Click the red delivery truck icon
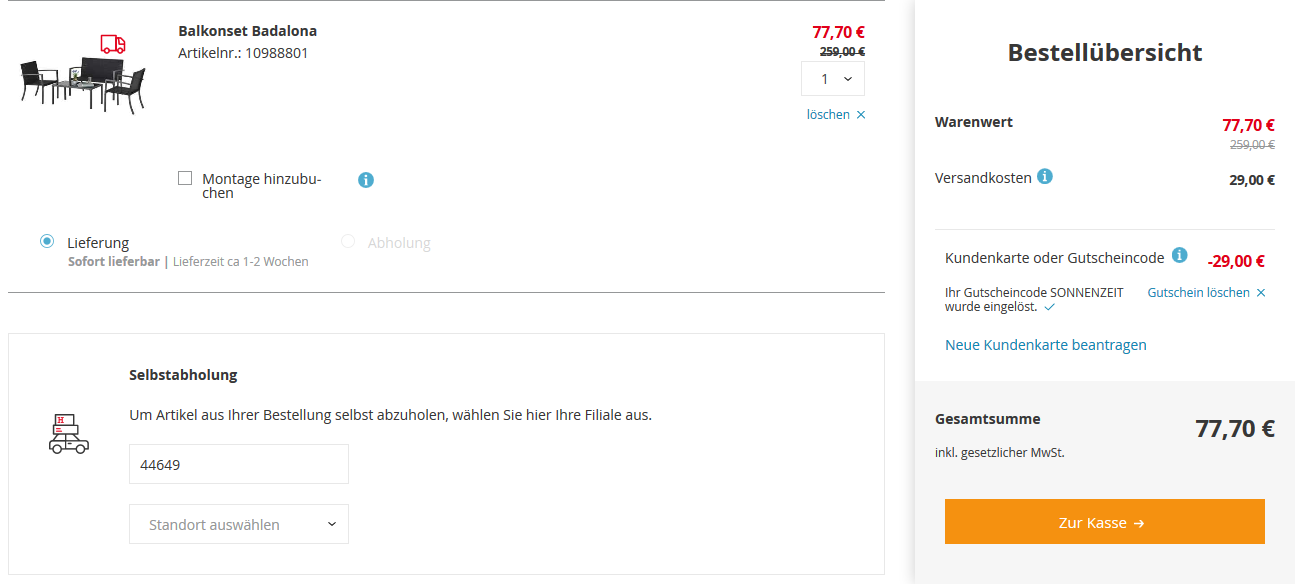This screenshot has height=584, width=1295. click(113, 44)
